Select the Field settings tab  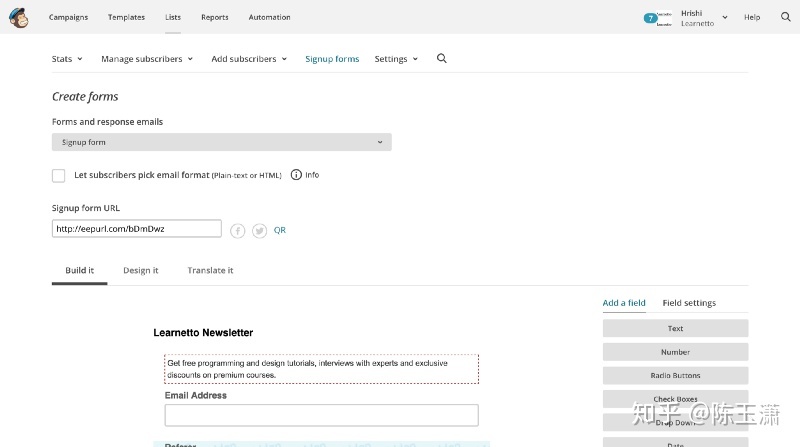(689, 303)
